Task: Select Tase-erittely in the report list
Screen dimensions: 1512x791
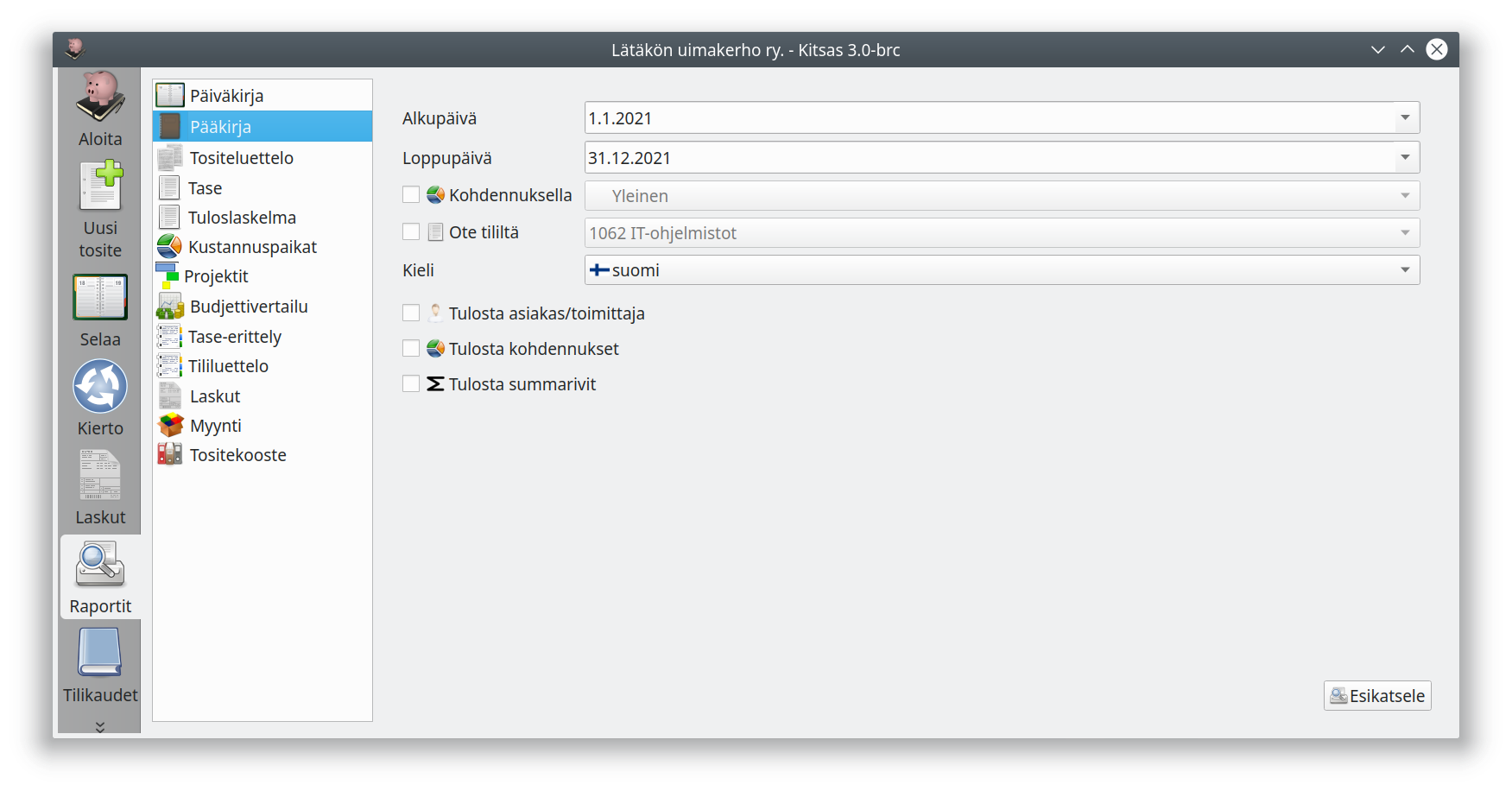Action: pyautogui.click(x=263, y=336)
